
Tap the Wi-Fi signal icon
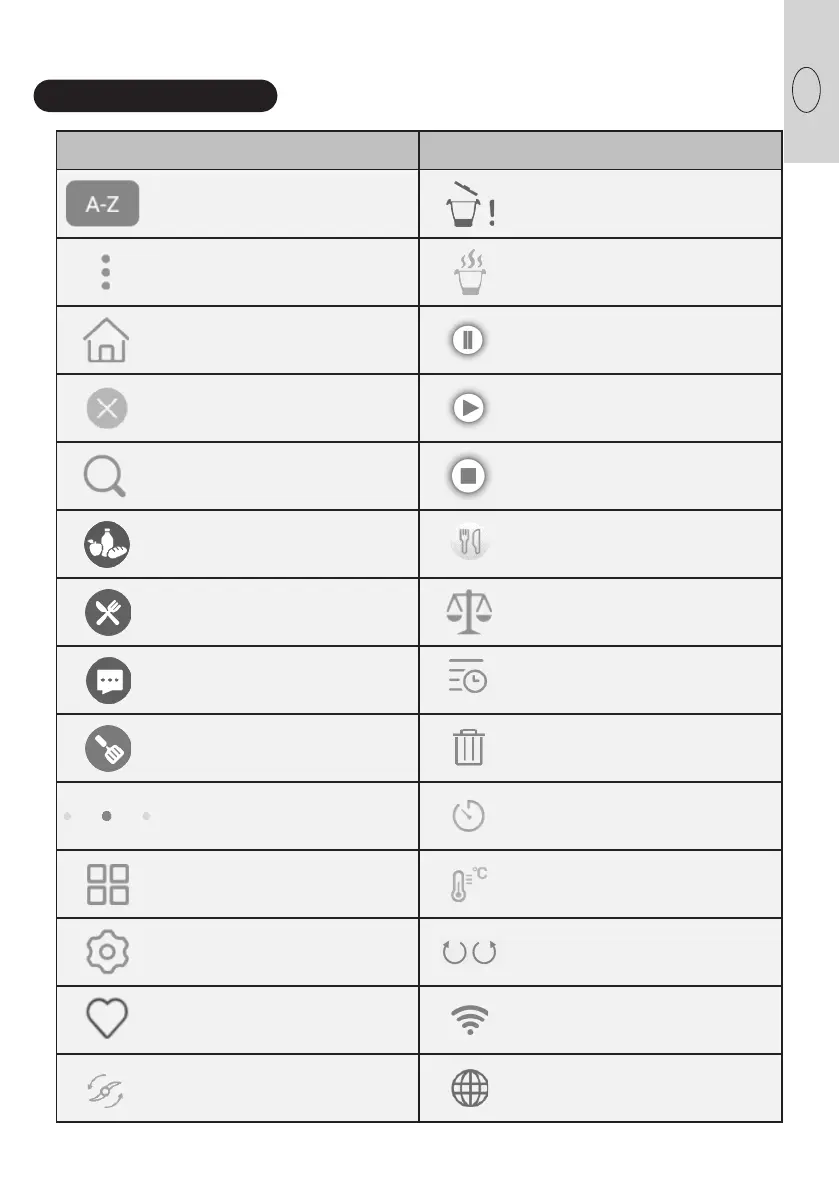tap(468, 1019)
